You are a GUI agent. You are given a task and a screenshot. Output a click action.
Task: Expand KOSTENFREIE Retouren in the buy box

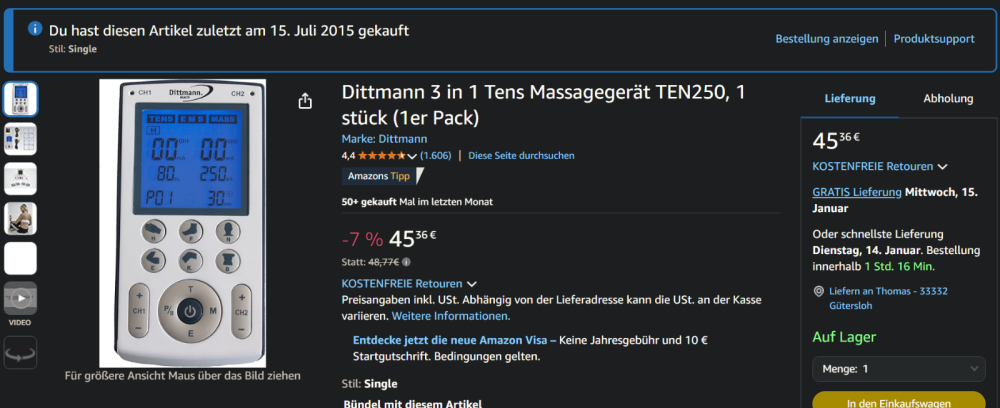coord(880,166)
